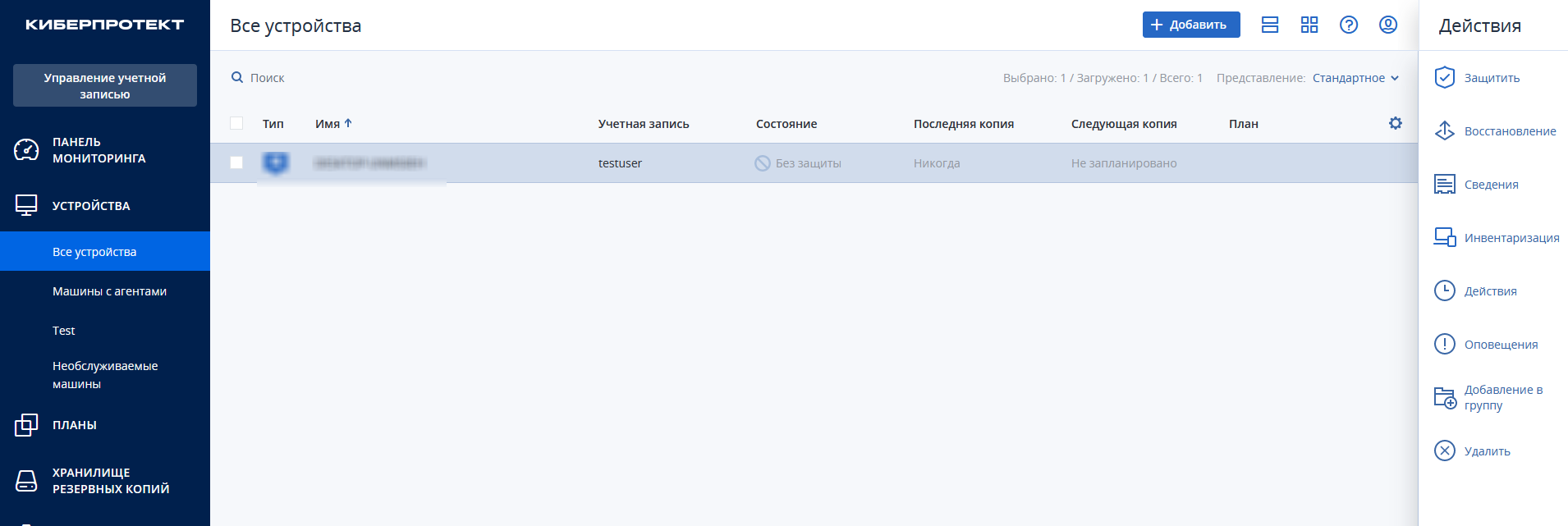Switch to grid view layout icon
Image resolution: width=1568 pixels, height=526 pixels.
[x=1309, y=25]
